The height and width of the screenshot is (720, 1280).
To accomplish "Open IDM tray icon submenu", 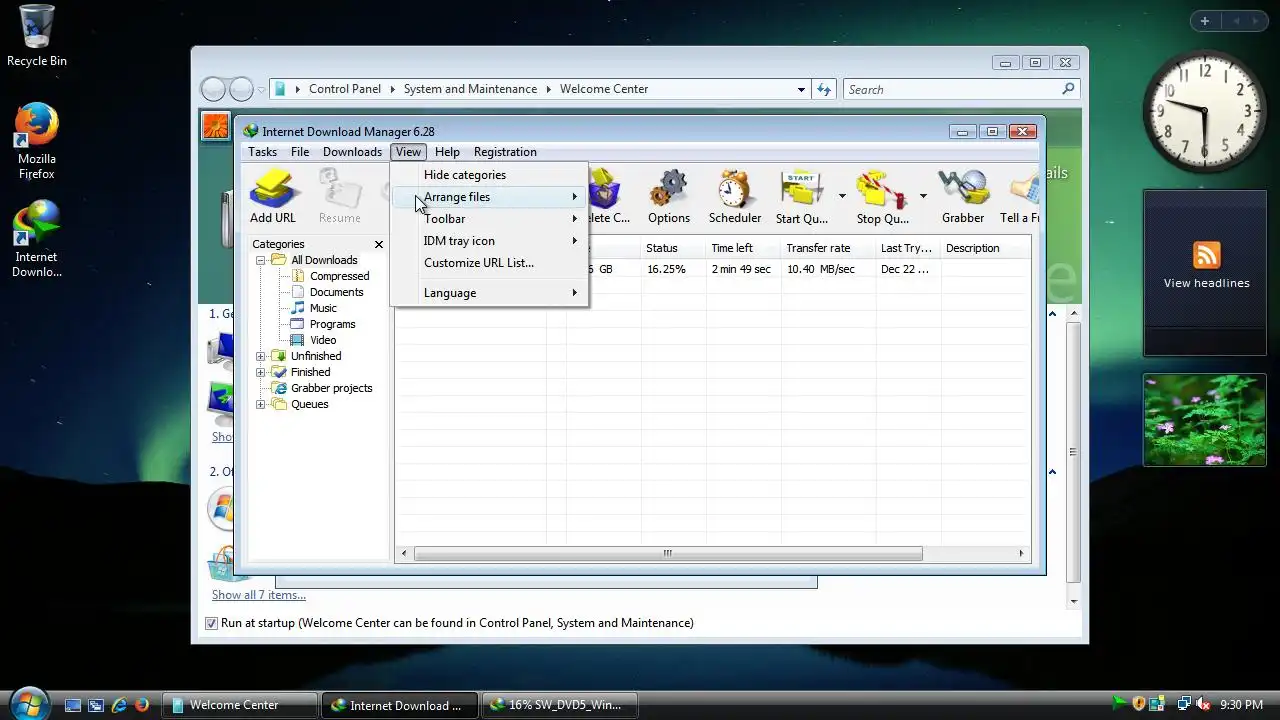I will (x=490, y=241).
